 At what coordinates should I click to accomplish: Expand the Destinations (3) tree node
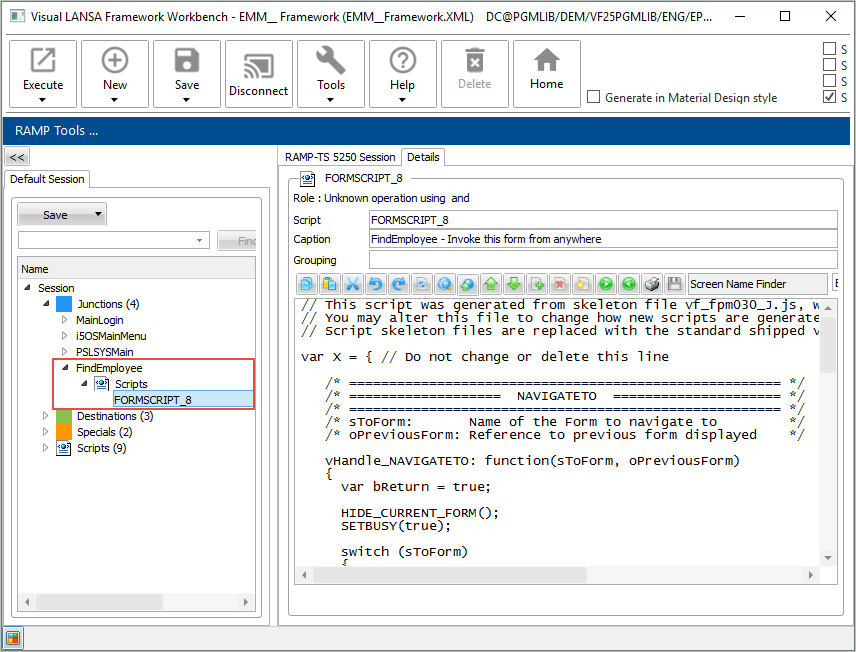(45, 416)
